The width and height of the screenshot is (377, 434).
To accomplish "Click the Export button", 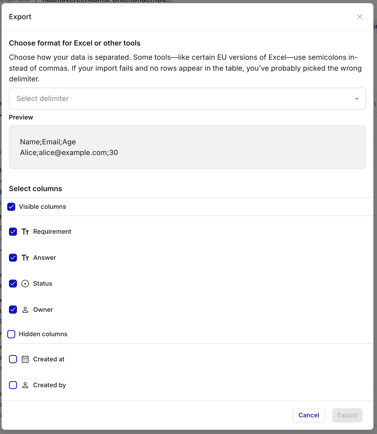I will pyautogui.click(x=347, y=415).
